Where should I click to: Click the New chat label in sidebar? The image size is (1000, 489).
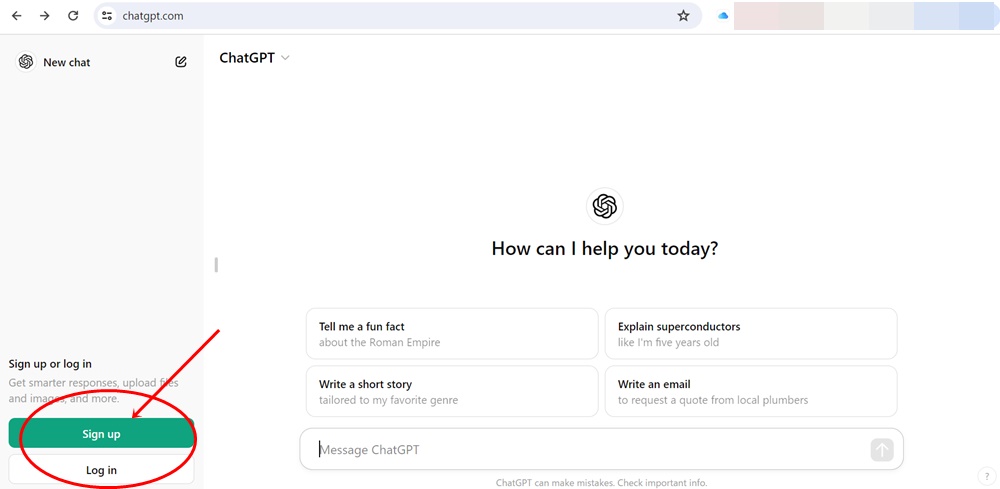point(67,62)
